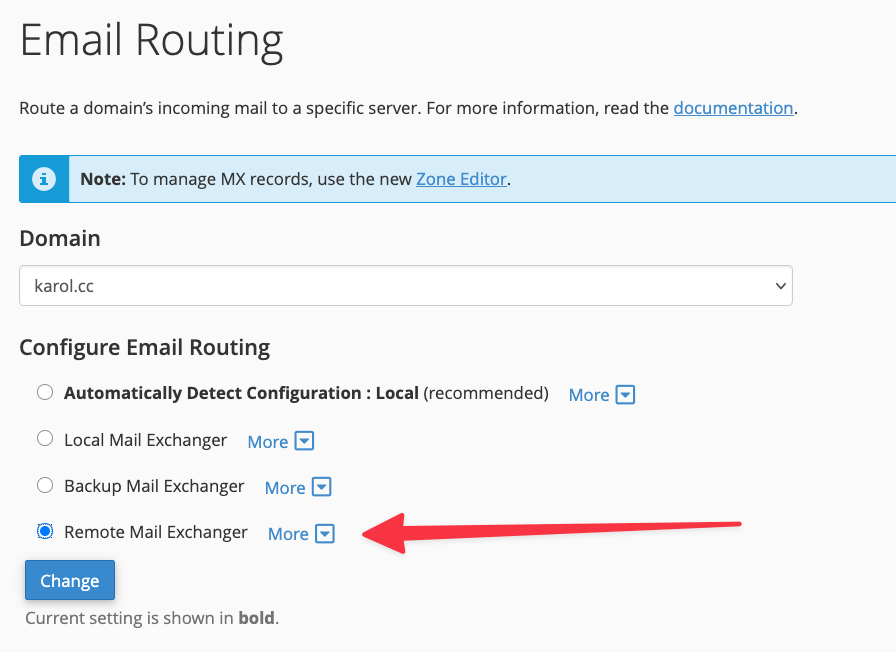Expand arrow icon beside Local Mail Exchanger
The image size is (896, 652).
pos(304,441)
